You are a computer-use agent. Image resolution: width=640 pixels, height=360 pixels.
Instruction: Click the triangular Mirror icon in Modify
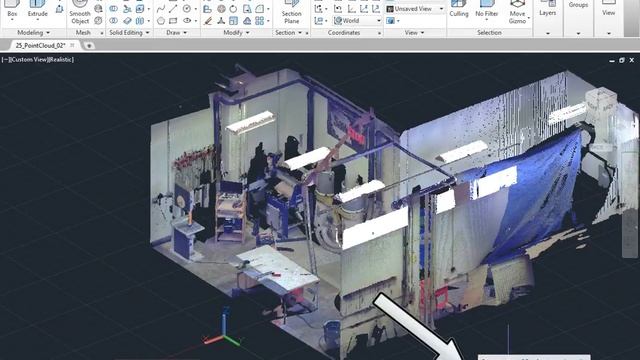[x=247, y=20]
